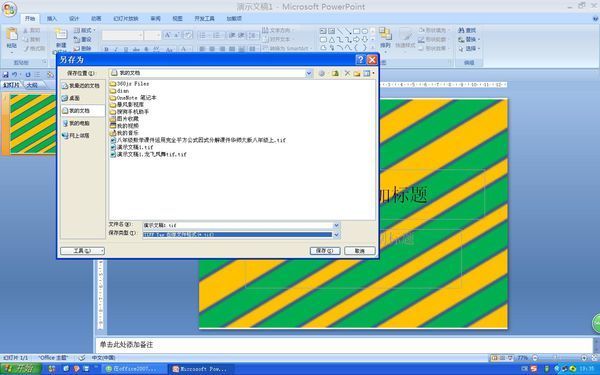
Task: Expand the save type dropdown arrow
Action: [336, 235]
